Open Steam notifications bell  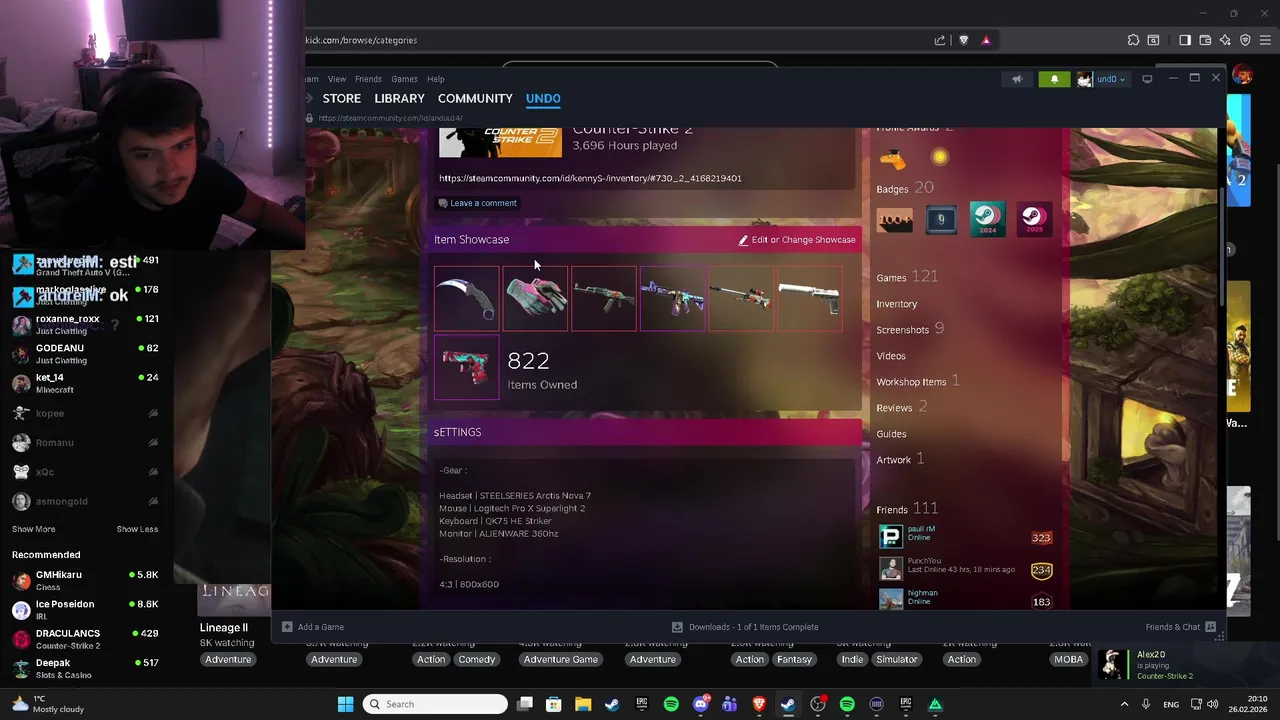[1054, 79]
